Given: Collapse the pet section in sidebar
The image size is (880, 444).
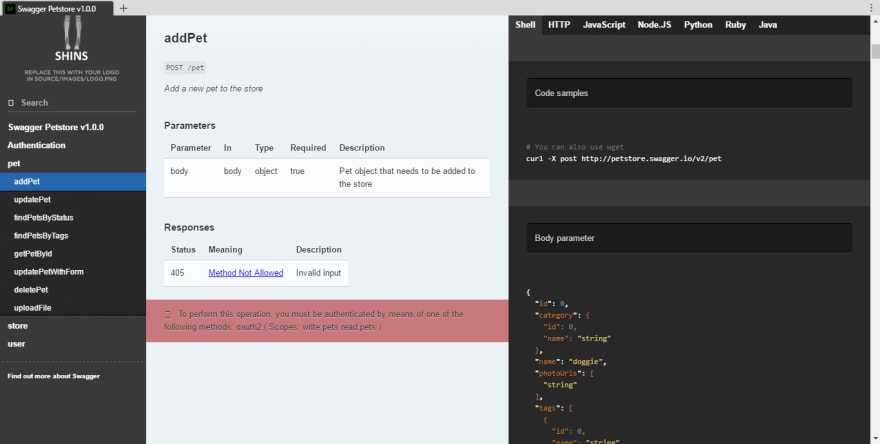Looking at the screenshot, I should tap(13, 163).
